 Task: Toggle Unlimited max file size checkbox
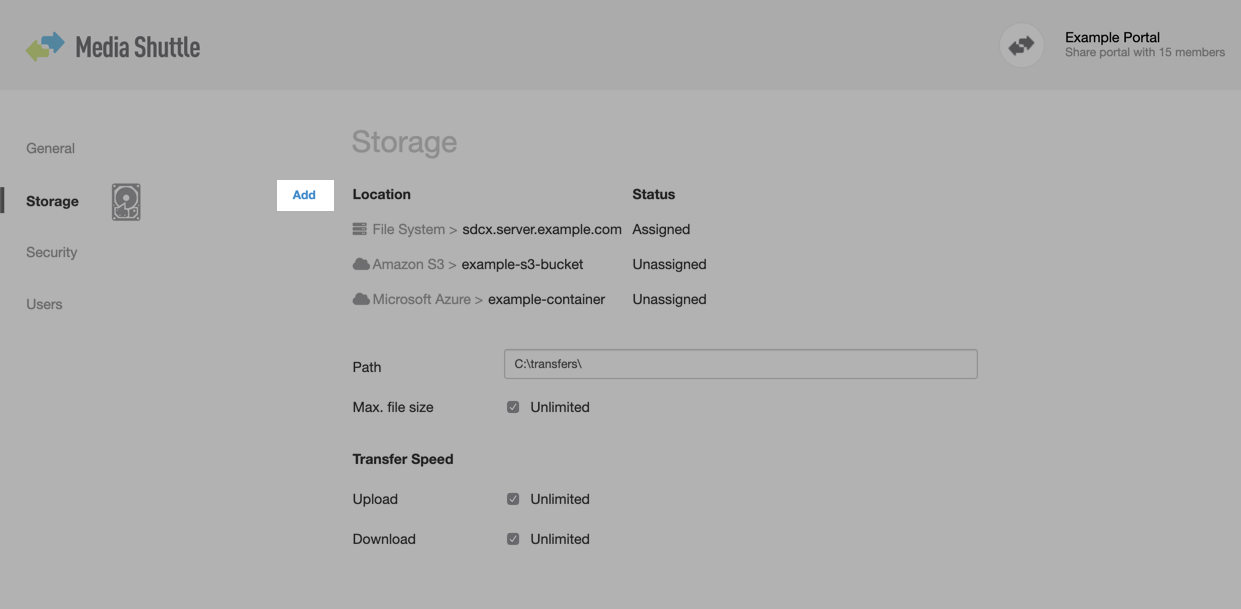pos(513,407)
